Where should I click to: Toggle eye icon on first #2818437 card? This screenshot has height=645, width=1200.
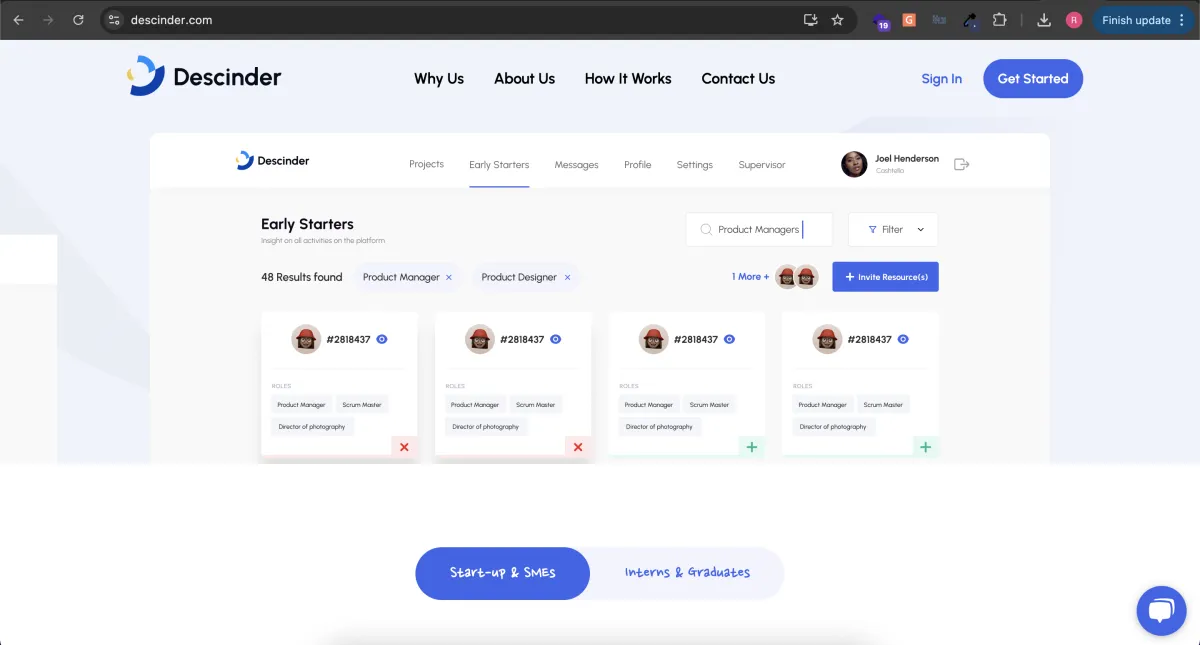[x=382, y=339]
